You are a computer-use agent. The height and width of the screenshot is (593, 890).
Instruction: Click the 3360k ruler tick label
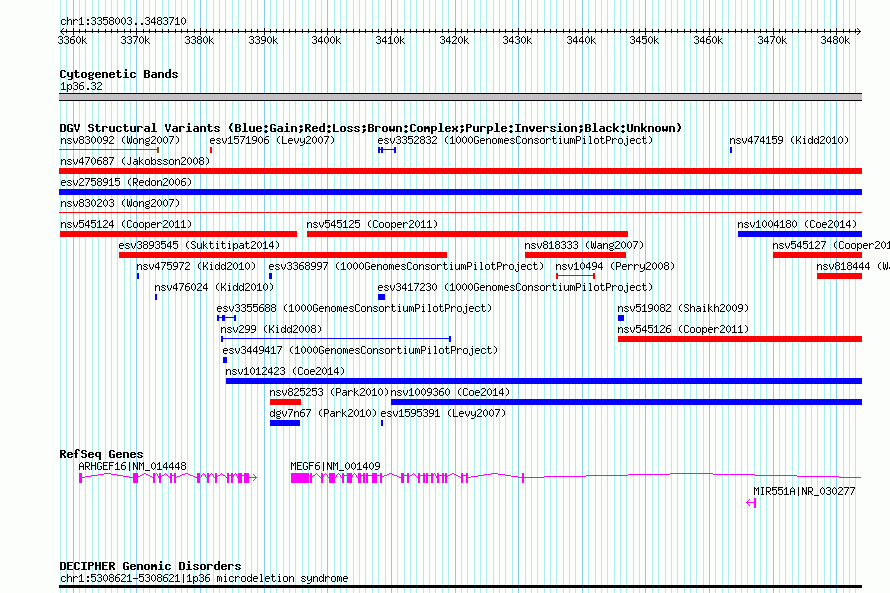73,41
